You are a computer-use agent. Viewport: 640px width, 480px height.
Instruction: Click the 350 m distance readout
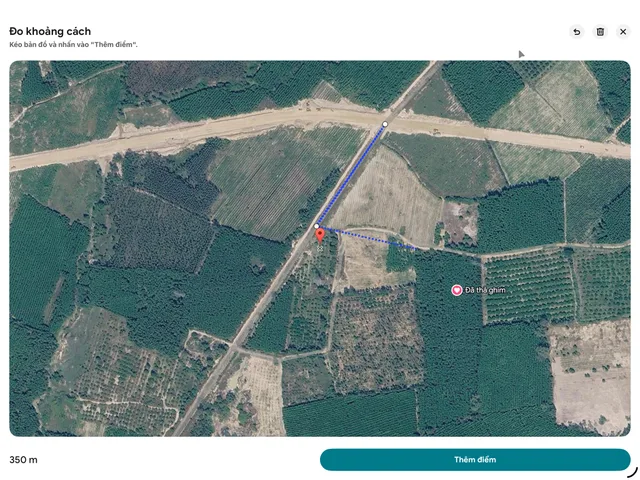coord(23,460)
